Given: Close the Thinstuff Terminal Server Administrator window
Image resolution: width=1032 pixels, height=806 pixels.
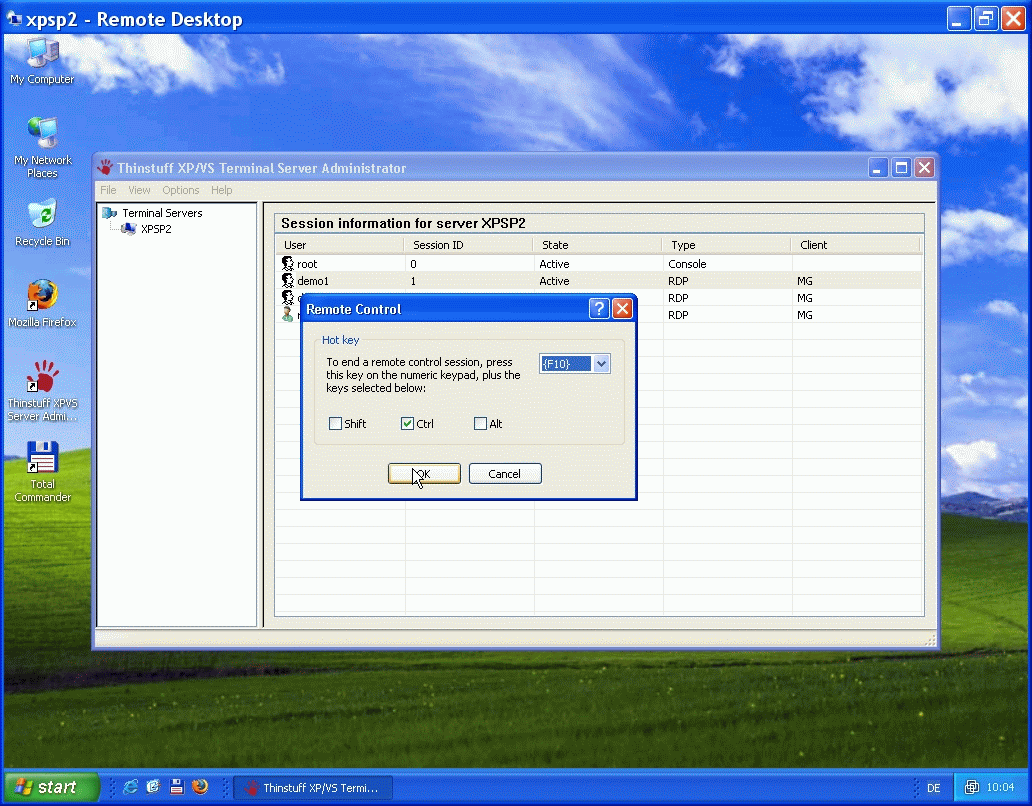Looking at the screenshot, I should point(925,168).
